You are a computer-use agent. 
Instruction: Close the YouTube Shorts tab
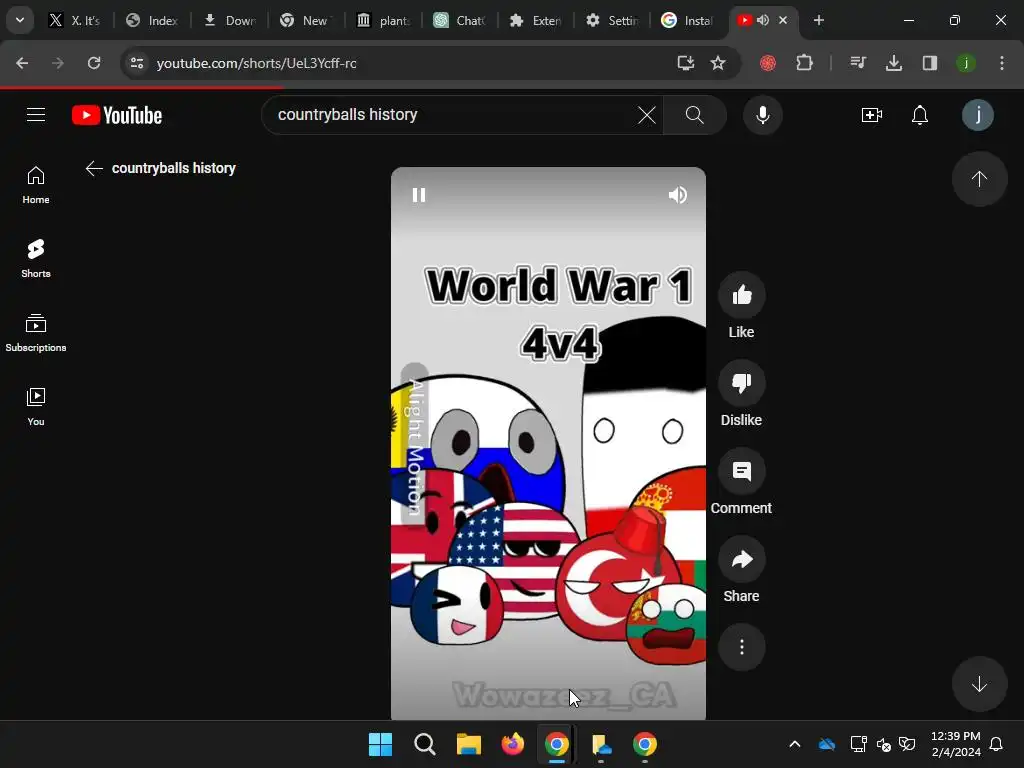[x=783, y=20]
